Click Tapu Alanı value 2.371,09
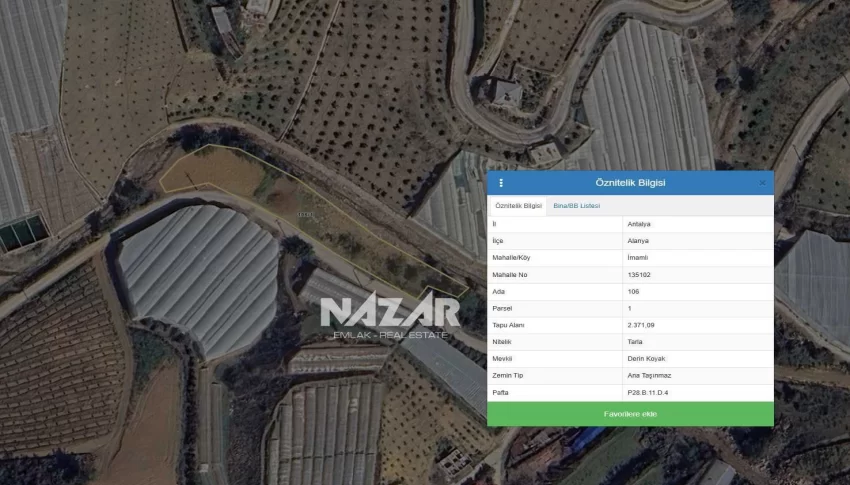Screen dimensions: 850x485 (642, 325)
